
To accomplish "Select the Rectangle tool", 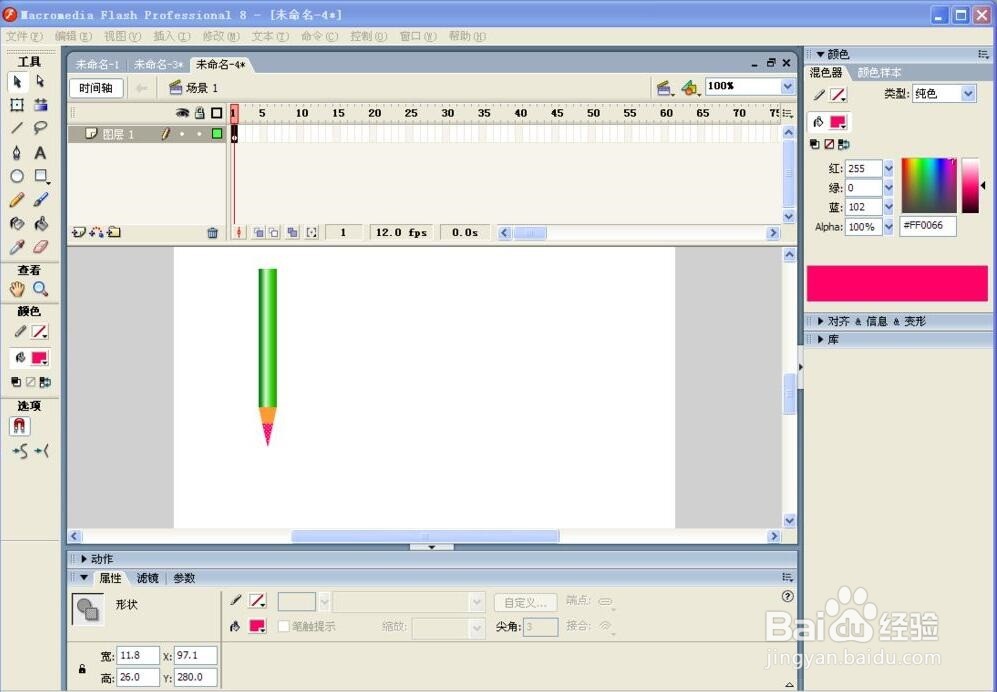I will [41, 176].
